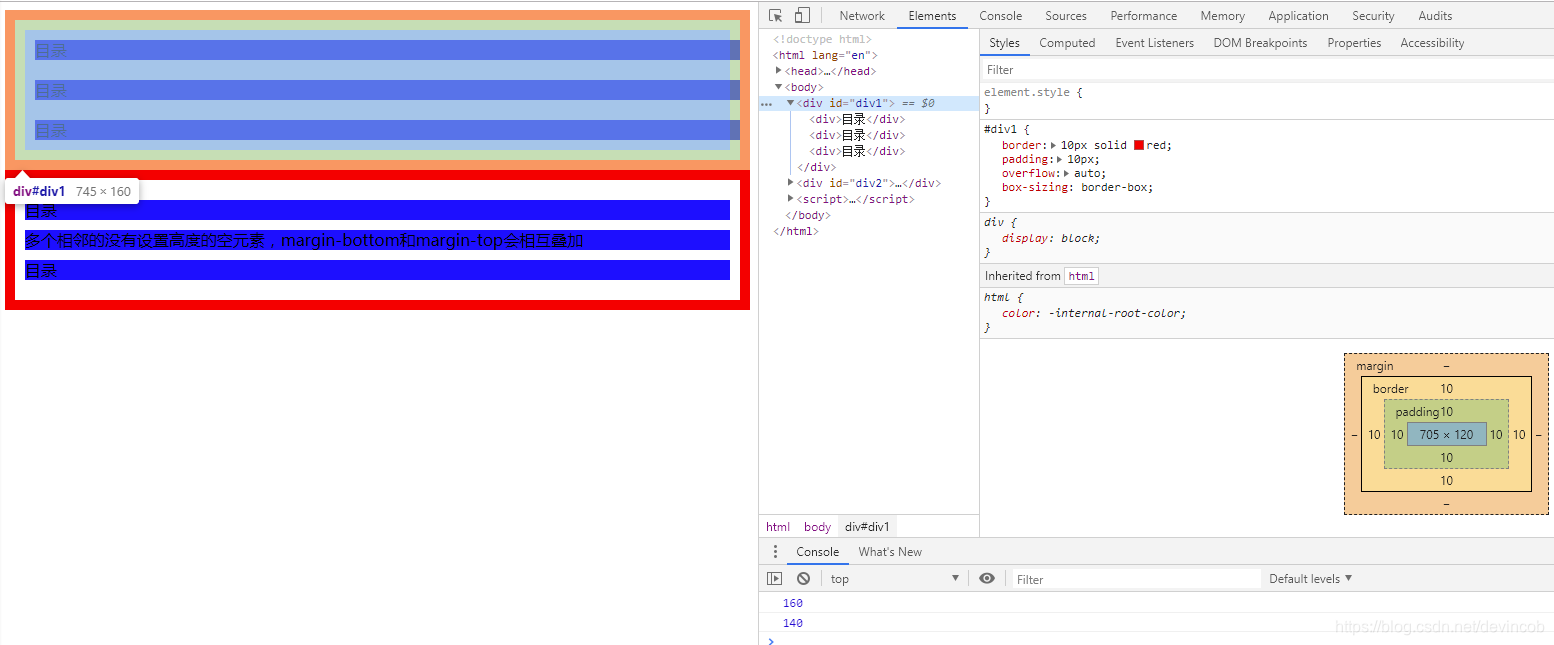Click the red border color swatch
Screen dimensions: 1554x645
click(1138, 145)
